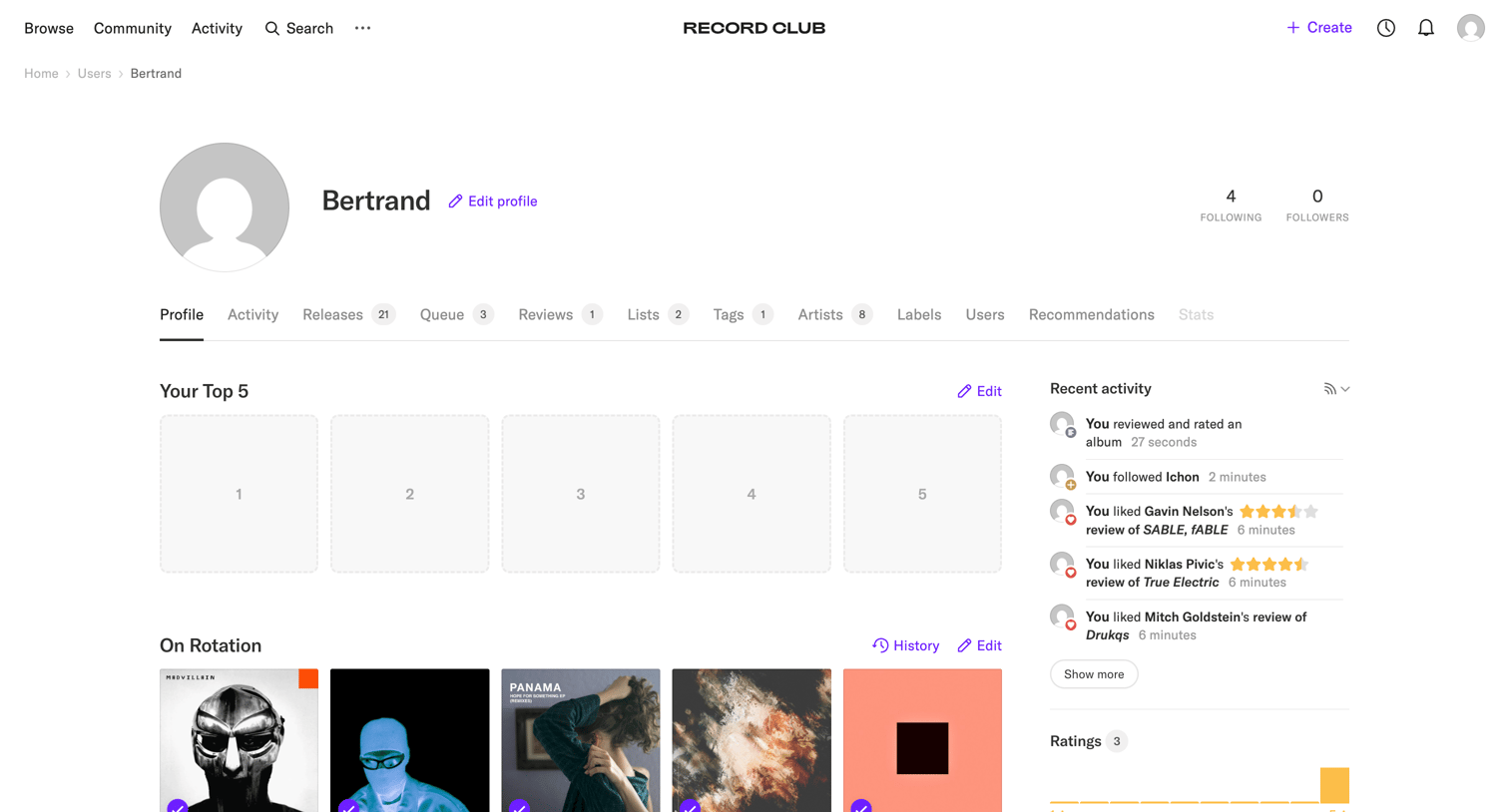Click the Search text in navigation

[309, 28]
